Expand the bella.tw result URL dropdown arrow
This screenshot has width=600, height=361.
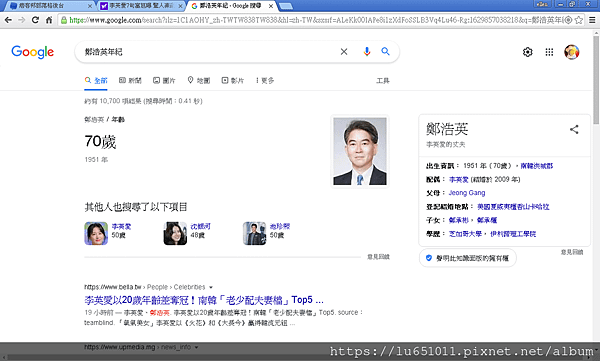click(x=211, y=287)
